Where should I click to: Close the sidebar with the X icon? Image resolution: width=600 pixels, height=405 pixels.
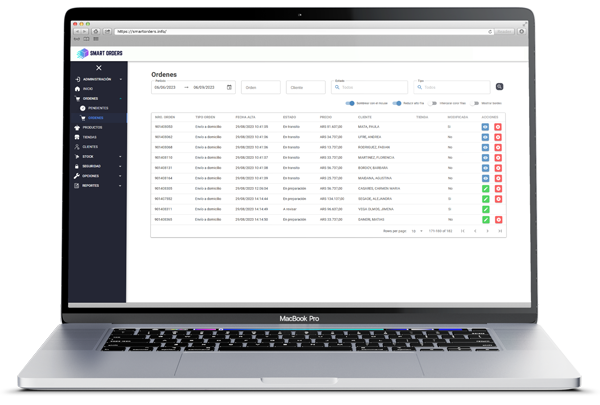99,67
